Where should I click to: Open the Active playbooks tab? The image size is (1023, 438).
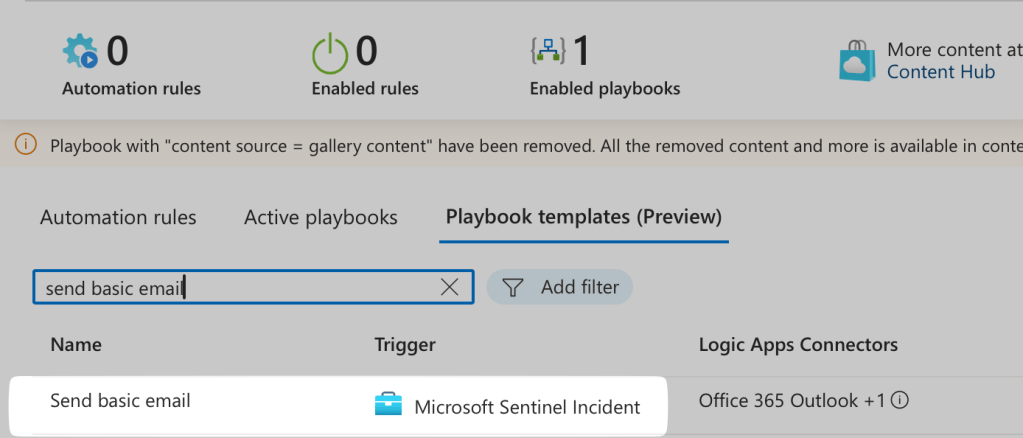pyautogui.click(x=321, y=217)
